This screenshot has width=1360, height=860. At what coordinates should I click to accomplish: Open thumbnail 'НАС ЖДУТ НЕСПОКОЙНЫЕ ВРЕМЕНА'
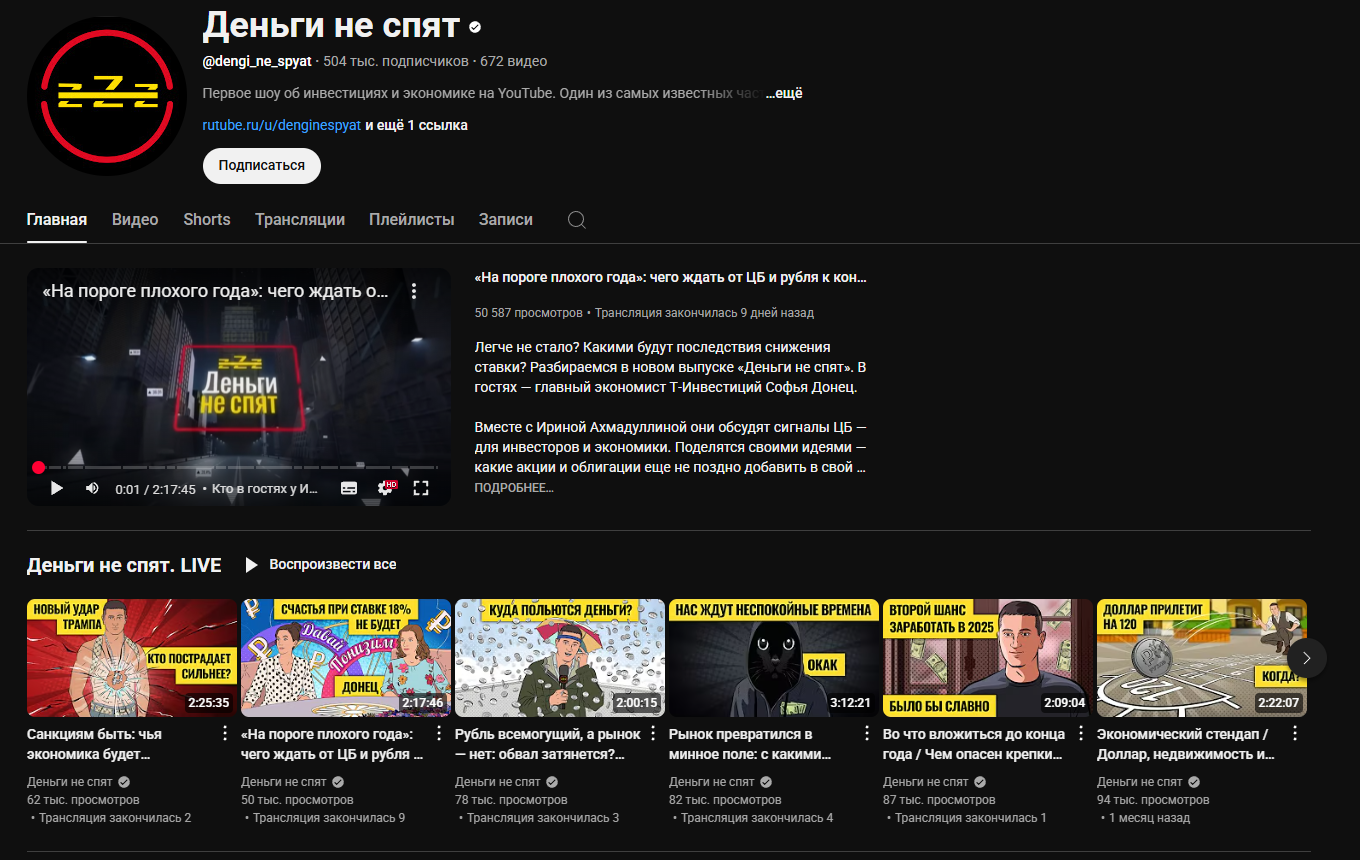click(x=774, y=658)
